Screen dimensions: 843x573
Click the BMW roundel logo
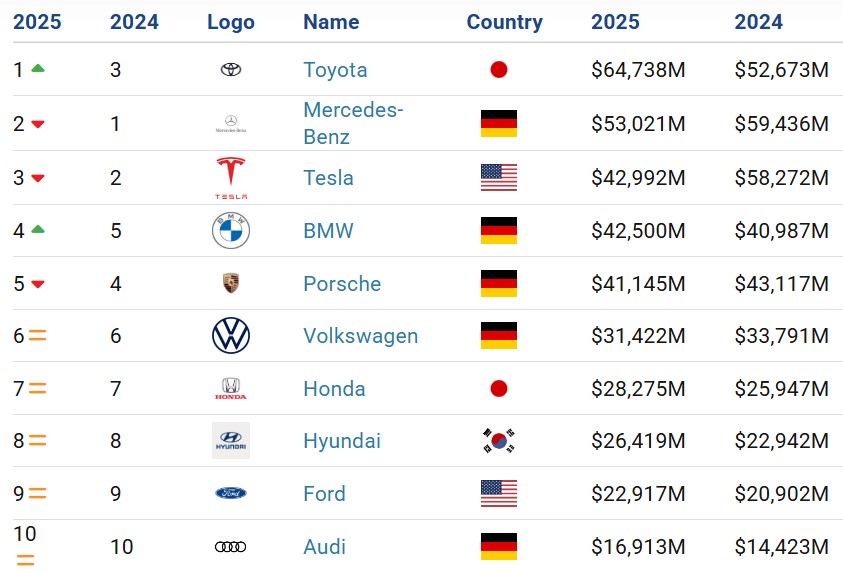(231, 231)
